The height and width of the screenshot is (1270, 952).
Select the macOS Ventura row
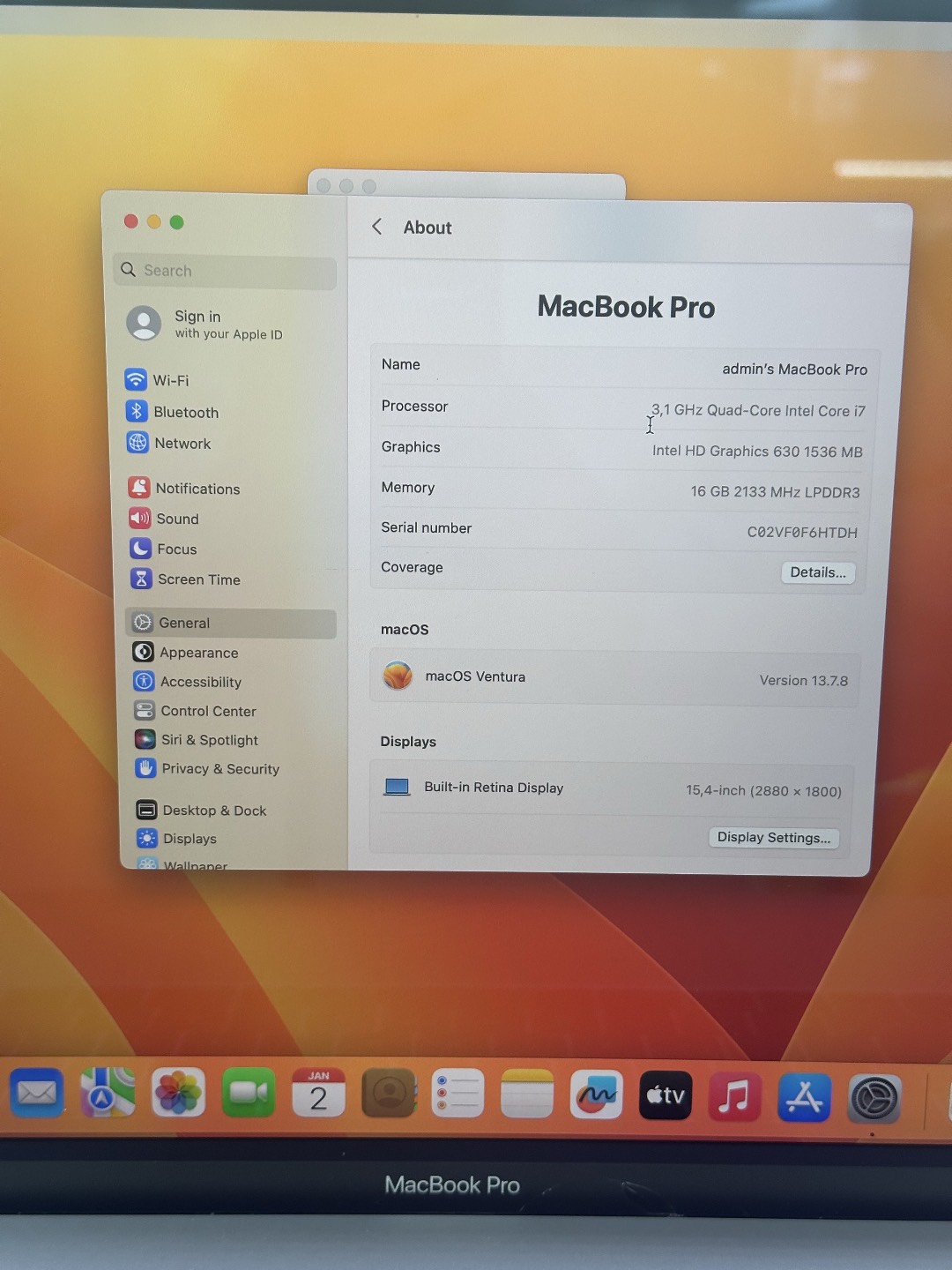pos(615,677)
